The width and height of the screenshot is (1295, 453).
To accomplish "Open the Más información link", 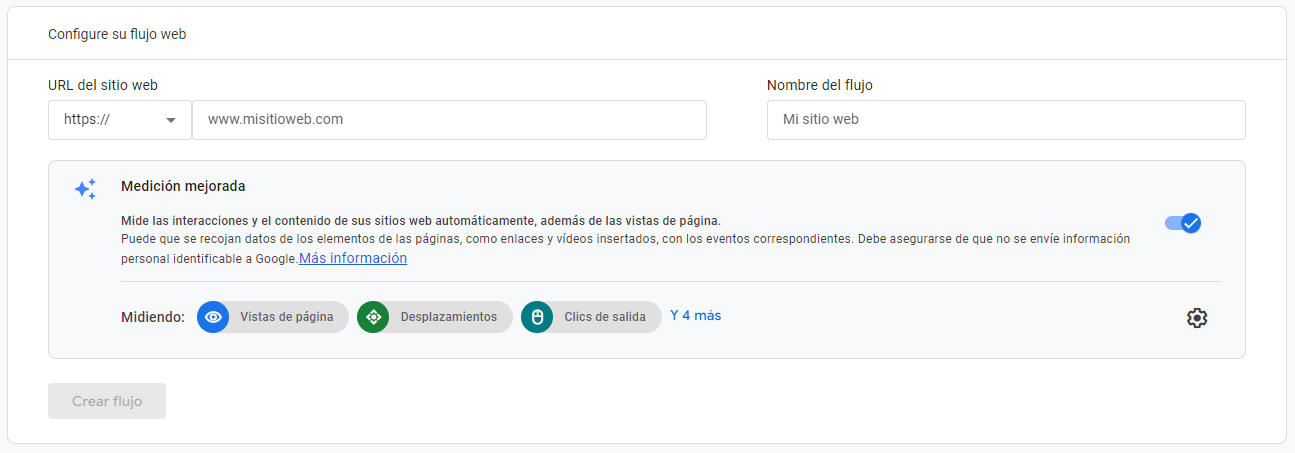I will pyautogui.click(x=353, y=258).
